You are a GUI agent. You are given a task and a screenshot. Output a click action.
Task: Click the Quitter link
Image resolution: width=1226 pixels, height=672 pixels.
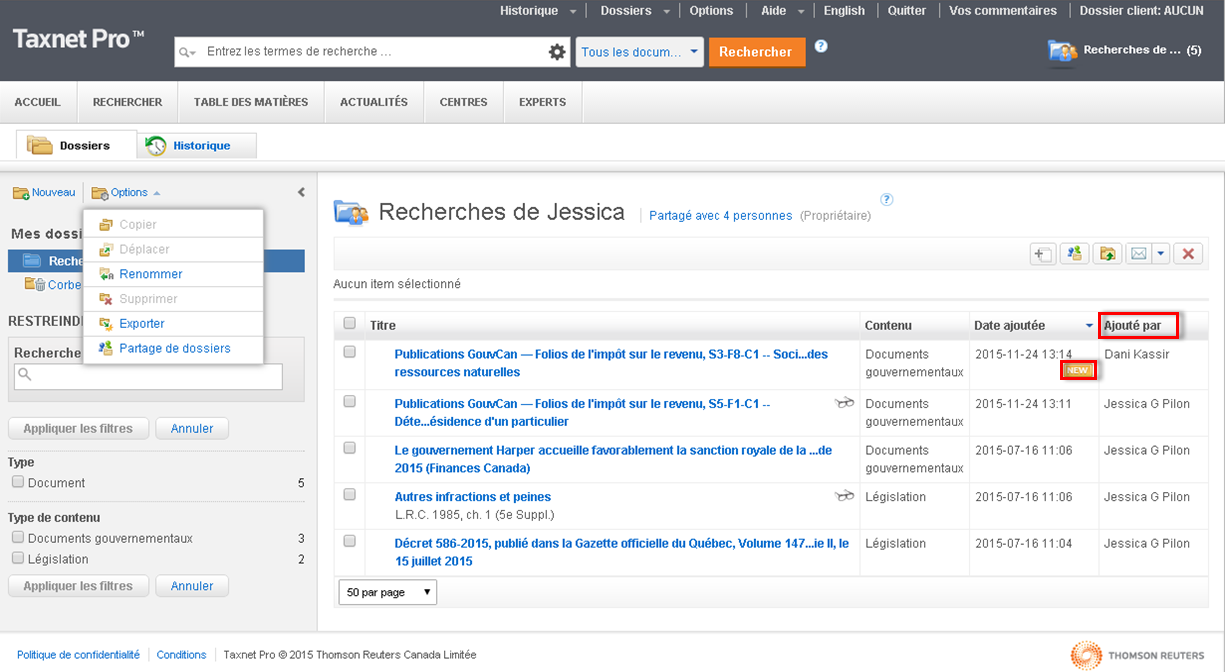(907, 11)
